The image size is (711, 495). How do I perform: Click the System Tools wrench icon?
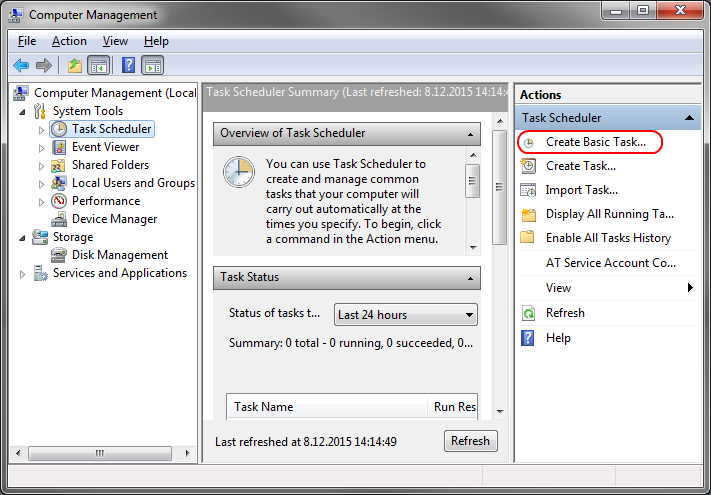click(40, 111)
